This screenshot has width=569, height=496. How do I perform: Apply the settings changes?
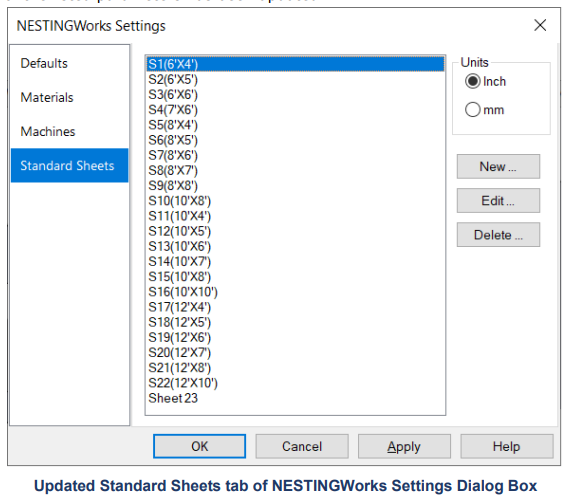click(x=404, y=446)
